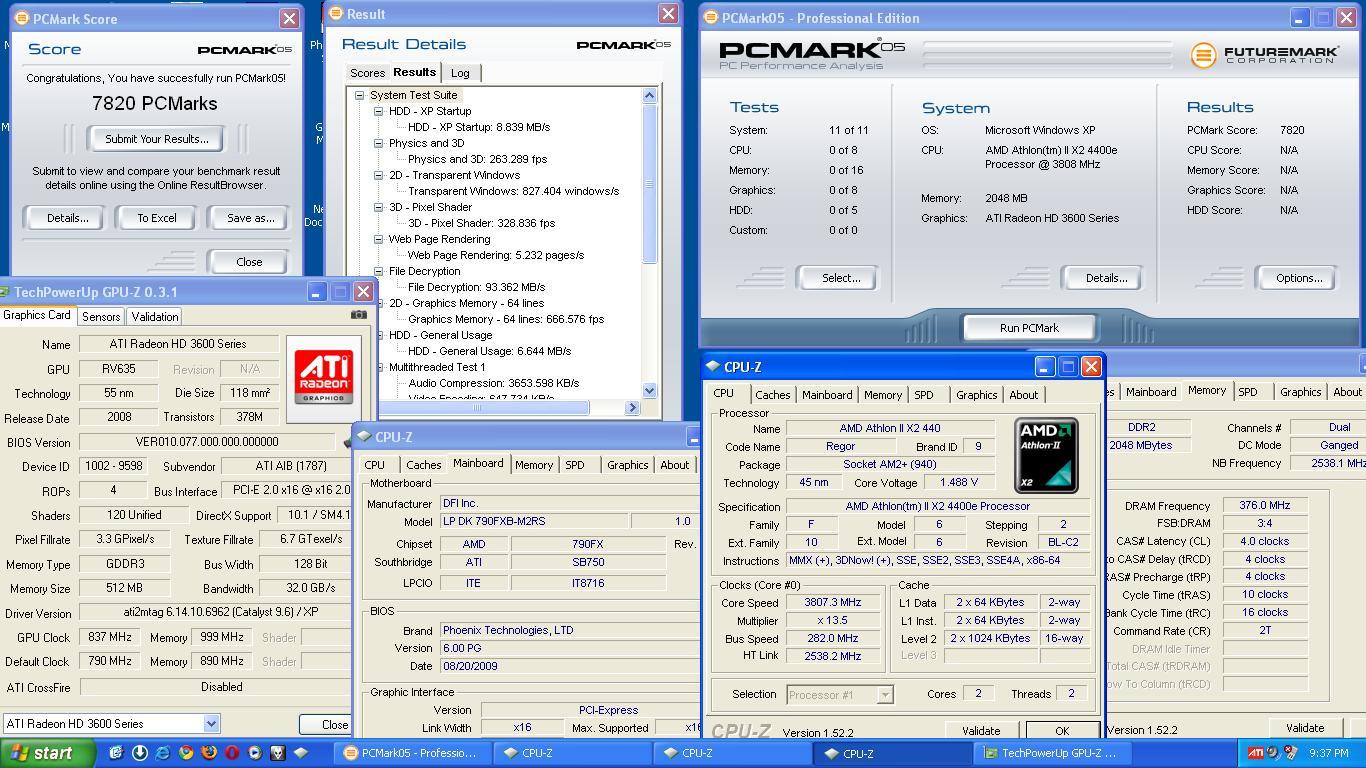Click Validate in the front CPU-Z window
The image size is (1366, 768).
coord(980,731)
